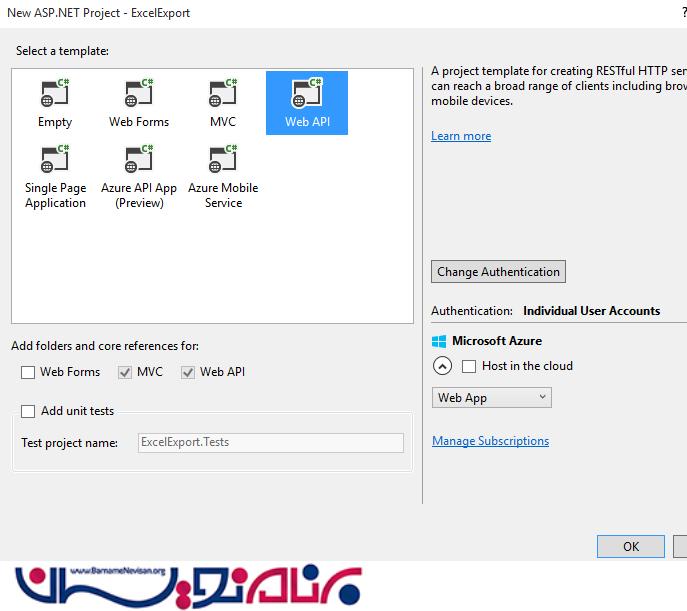The height and width of the screenshot is (611, 687).
Task: Click the 'Microsoft Azure' heading text
Action: click(x=497, y=341)
